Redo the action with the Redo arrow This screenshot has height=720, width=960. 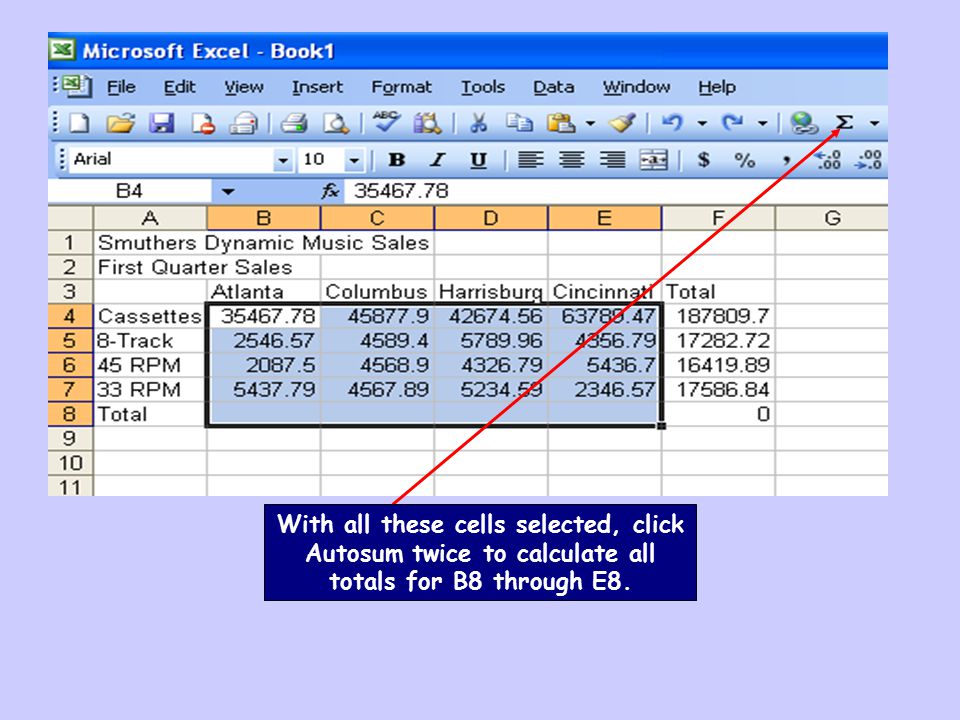click(732, 123)
